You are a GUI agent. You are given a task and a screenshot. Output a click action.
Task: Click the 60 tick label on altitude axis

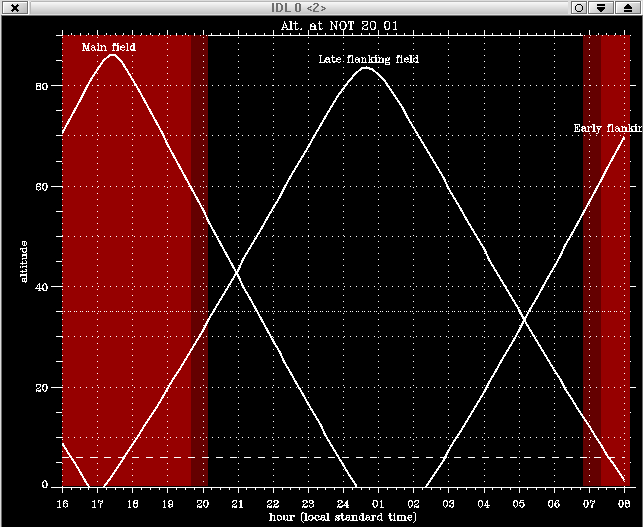[x=42, y=187]
